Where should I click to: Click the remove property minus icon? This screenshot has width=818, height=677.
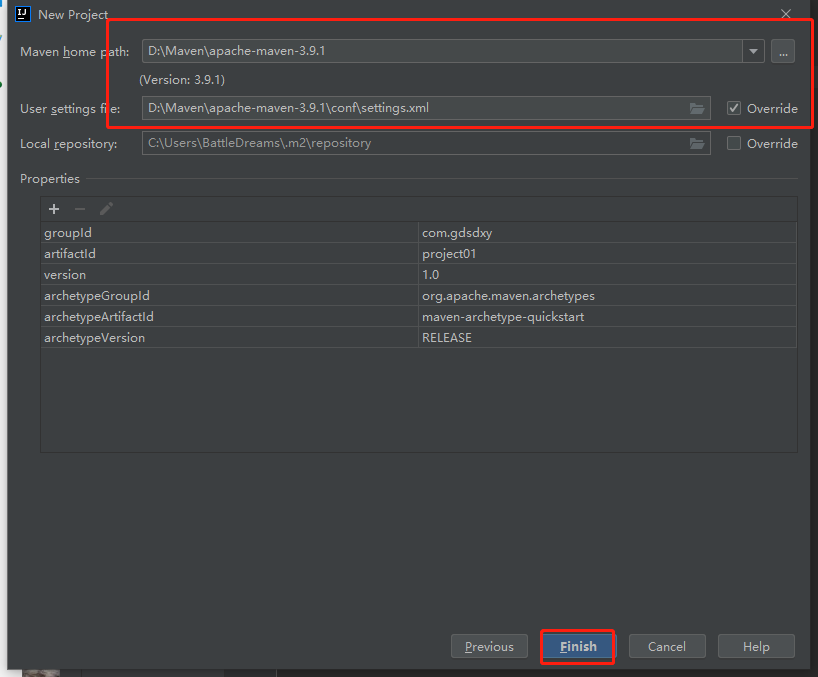point(80,209)
